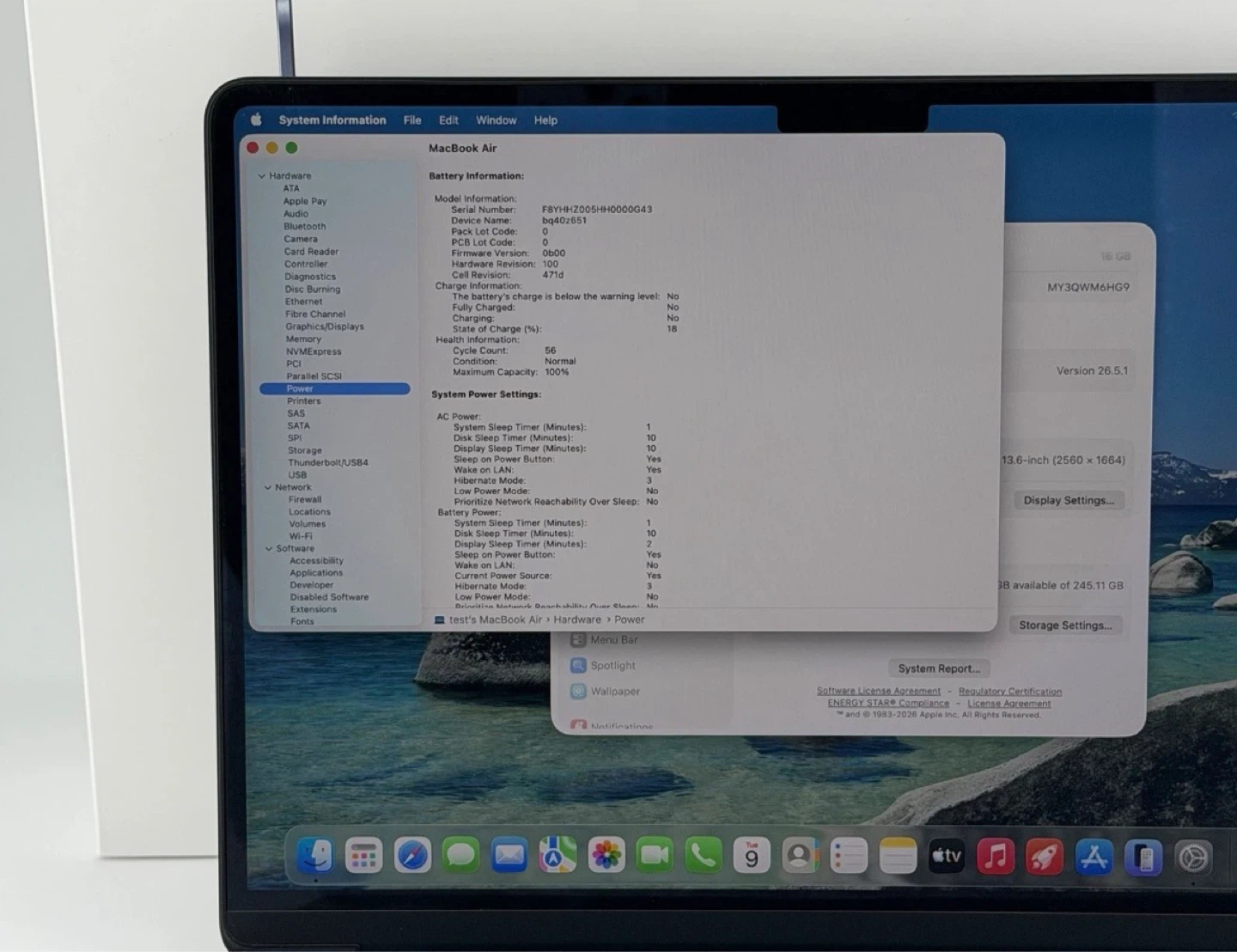Select Graphics/Displays in the sidebar
The image size is (1237, 952).
tap(325, 326)
